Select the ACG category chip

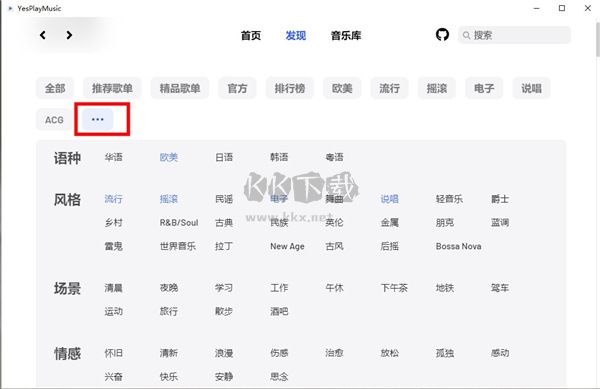click(54, 120)
